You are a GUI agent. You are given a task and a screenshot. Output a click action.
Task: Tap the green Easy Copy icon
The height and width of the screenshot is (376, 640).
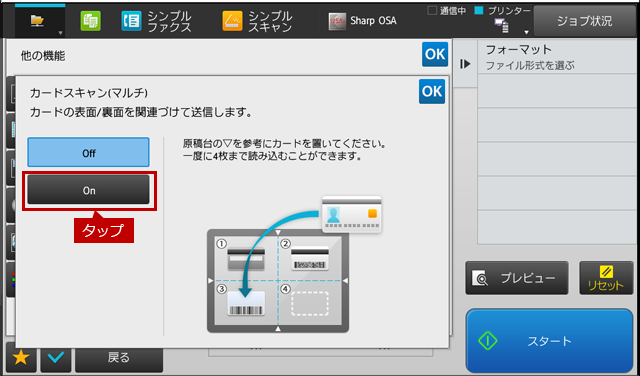[x=90, y=21]
